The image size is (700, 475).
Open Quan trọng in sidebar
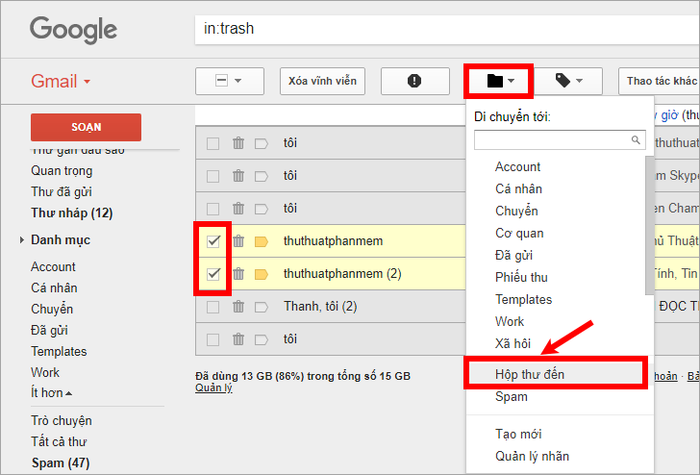(62, 171)
